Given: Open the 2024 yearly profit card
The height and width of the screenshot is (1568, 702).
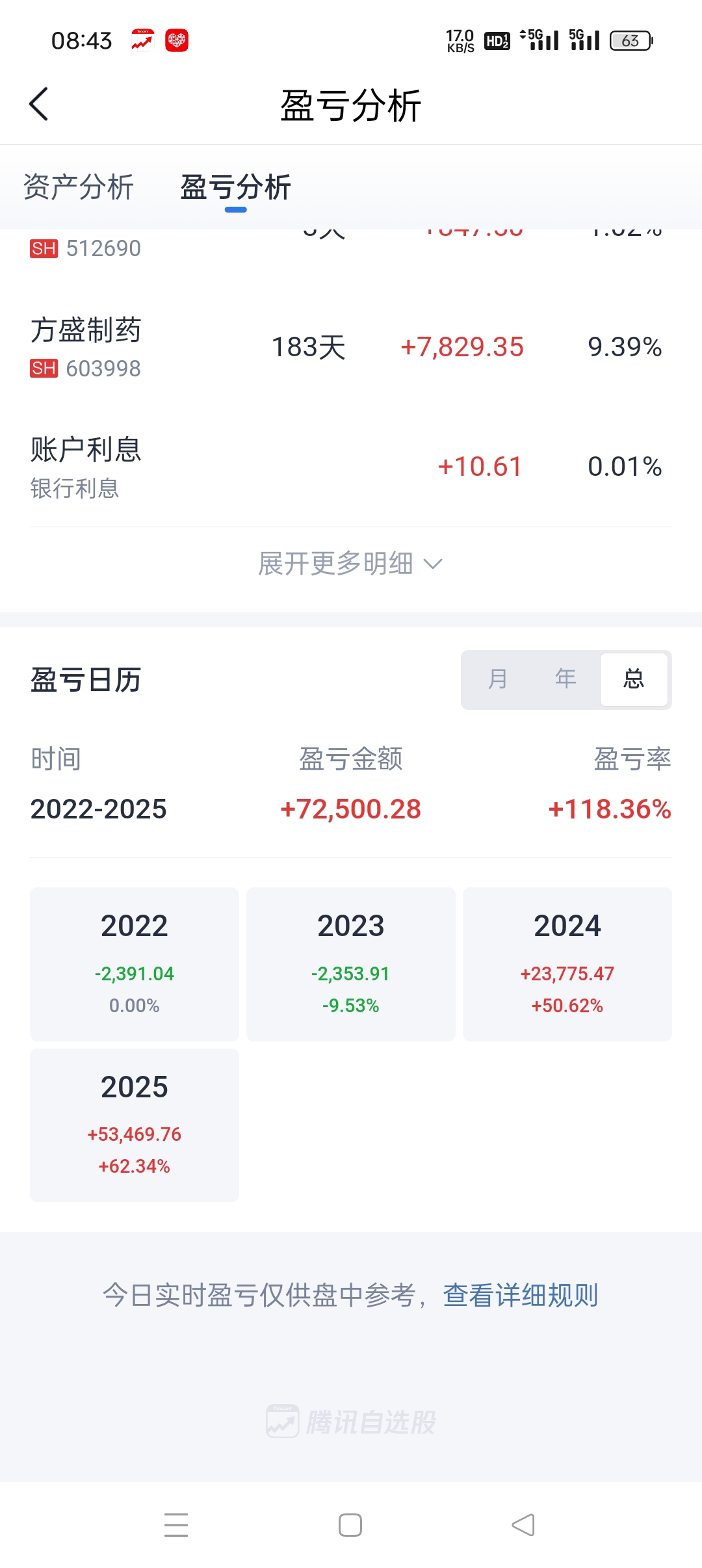Looking at the screenshot, I should coord(567,964).
